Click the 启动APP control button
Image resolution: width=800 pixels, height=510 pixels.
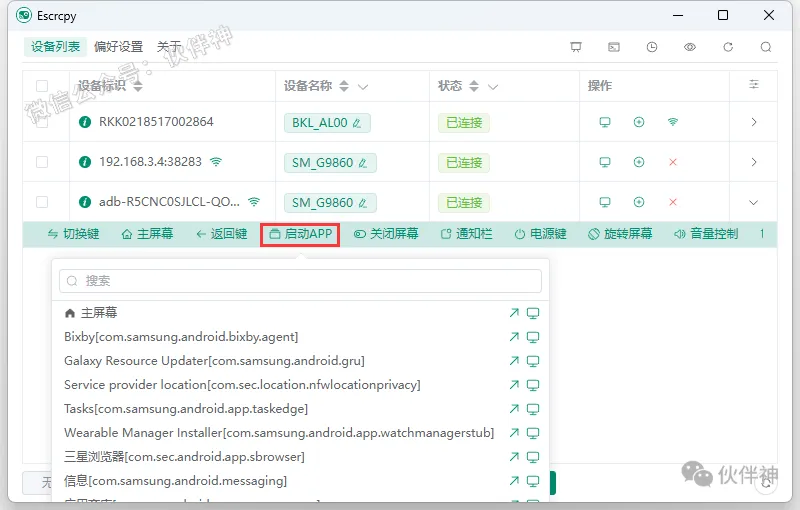pos(301,234)
